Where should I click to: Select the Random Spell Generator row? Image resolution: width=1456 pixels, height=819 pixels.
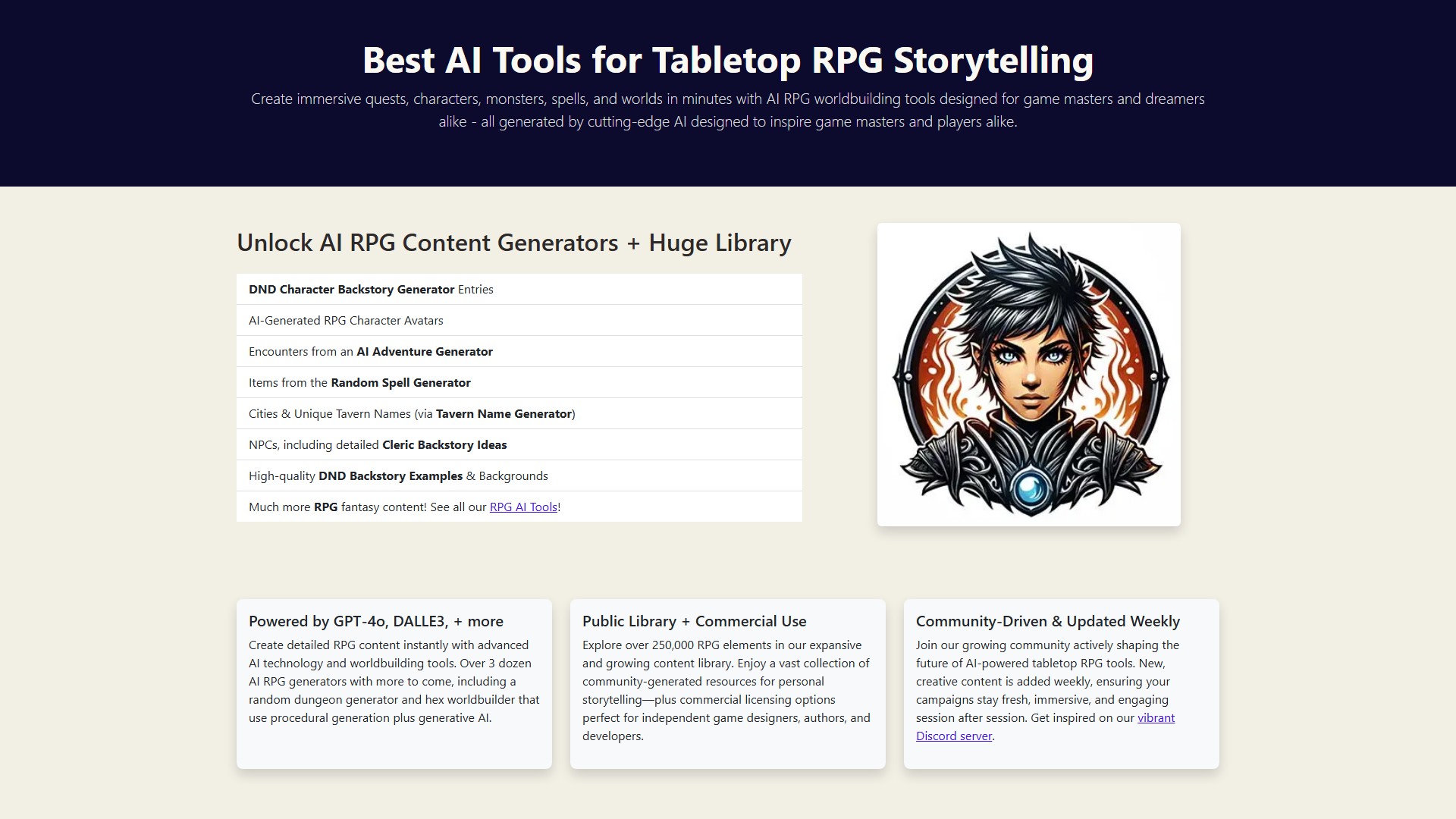point(519,382)
